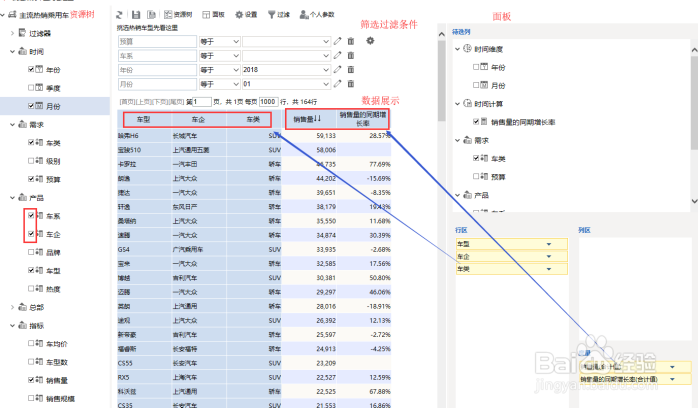Viewport: 698px width, 409px height.
Task: Click the 过滤 filter toolbar button
Action: (x=279, y=15)
